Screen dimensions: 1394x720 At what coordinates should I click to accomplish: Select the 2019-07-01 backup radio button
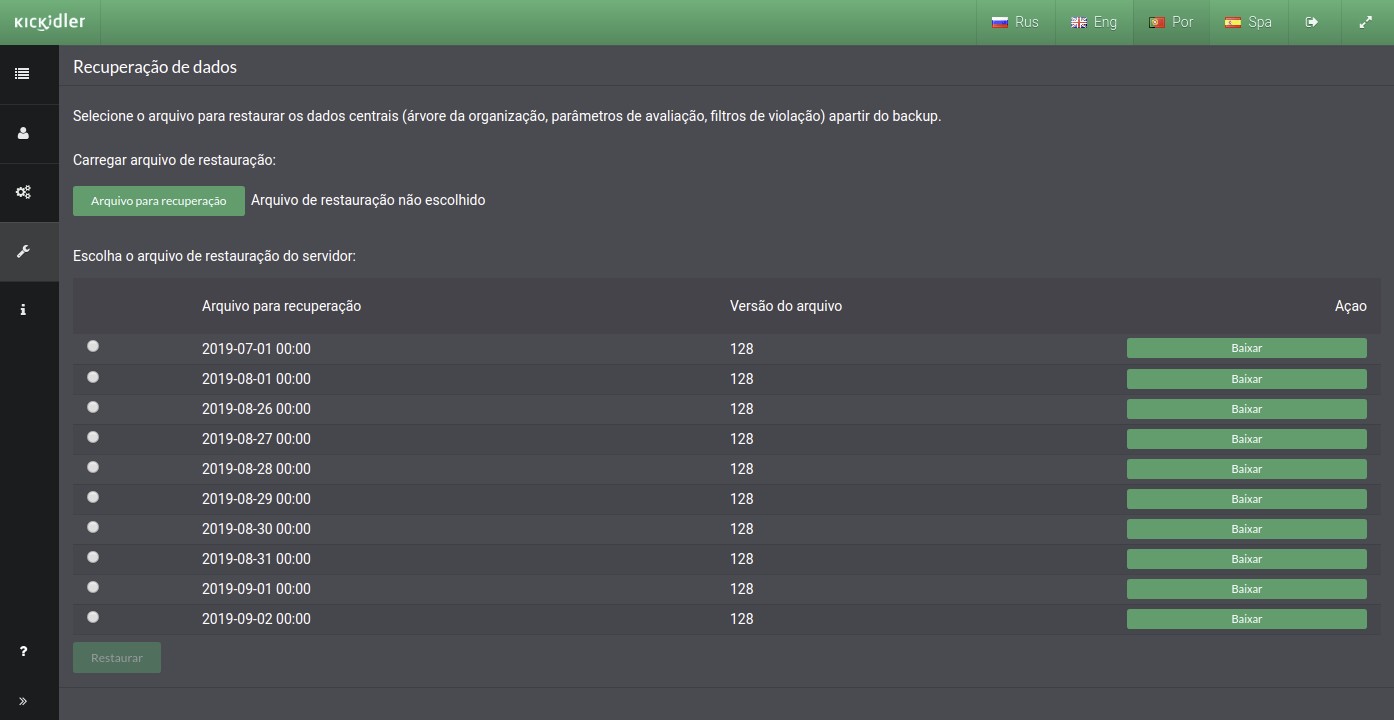[93, 346]
